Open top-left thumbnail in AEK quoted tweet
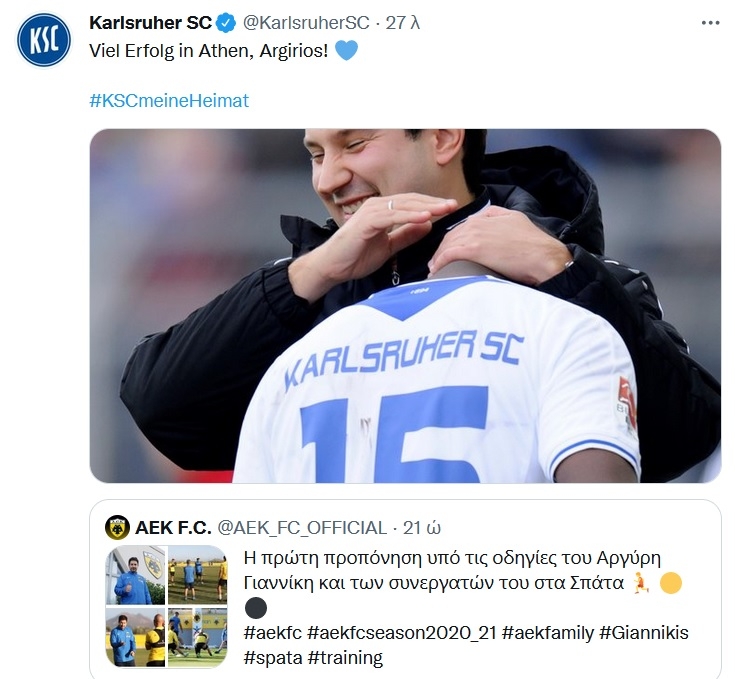 coord(134,575)
